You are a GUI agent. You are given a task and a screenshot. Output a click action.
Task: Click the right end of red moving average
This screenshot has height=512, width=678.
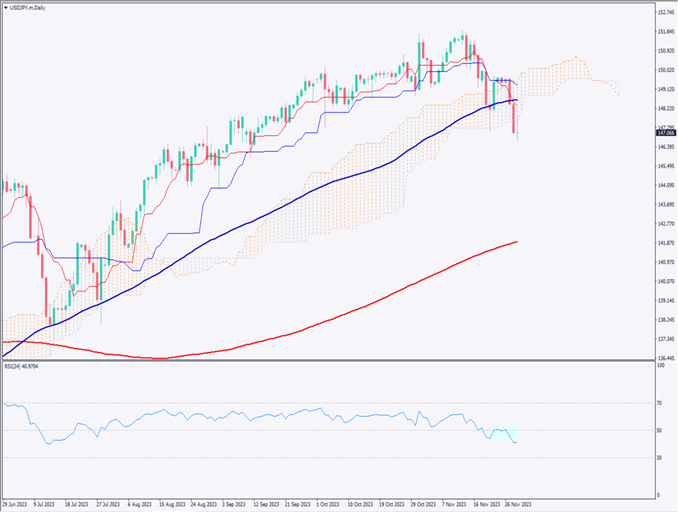pyautogui.click(x=516, y=242)
